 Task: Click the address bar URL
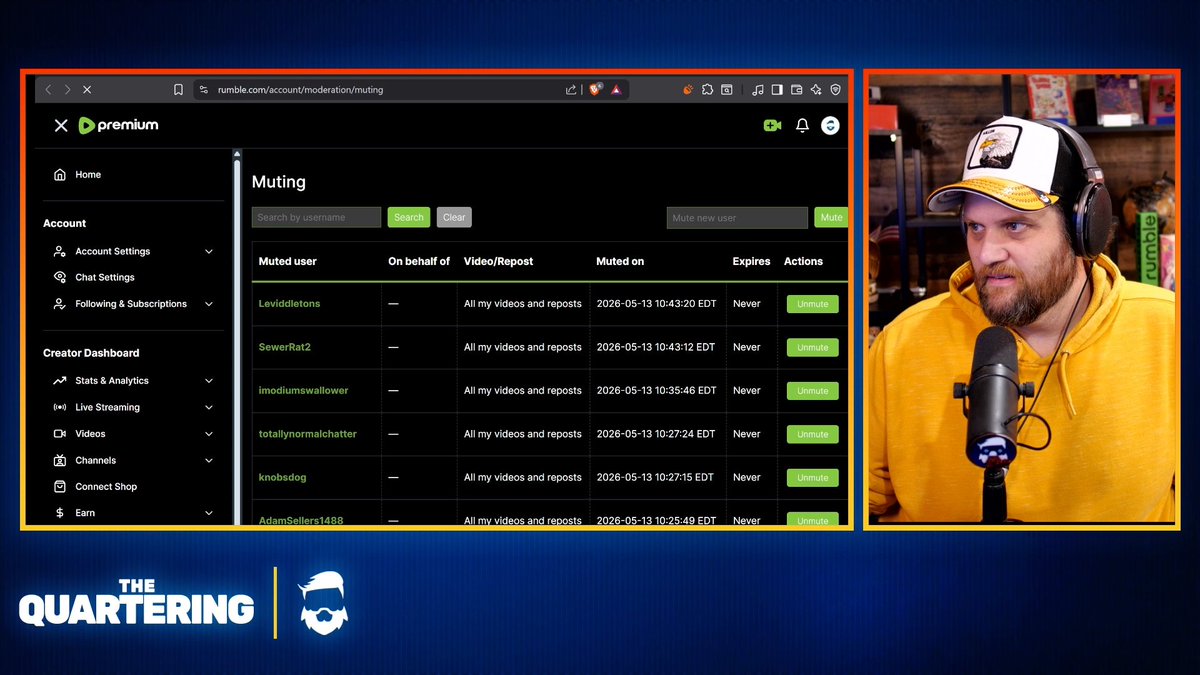pos(300,90)
